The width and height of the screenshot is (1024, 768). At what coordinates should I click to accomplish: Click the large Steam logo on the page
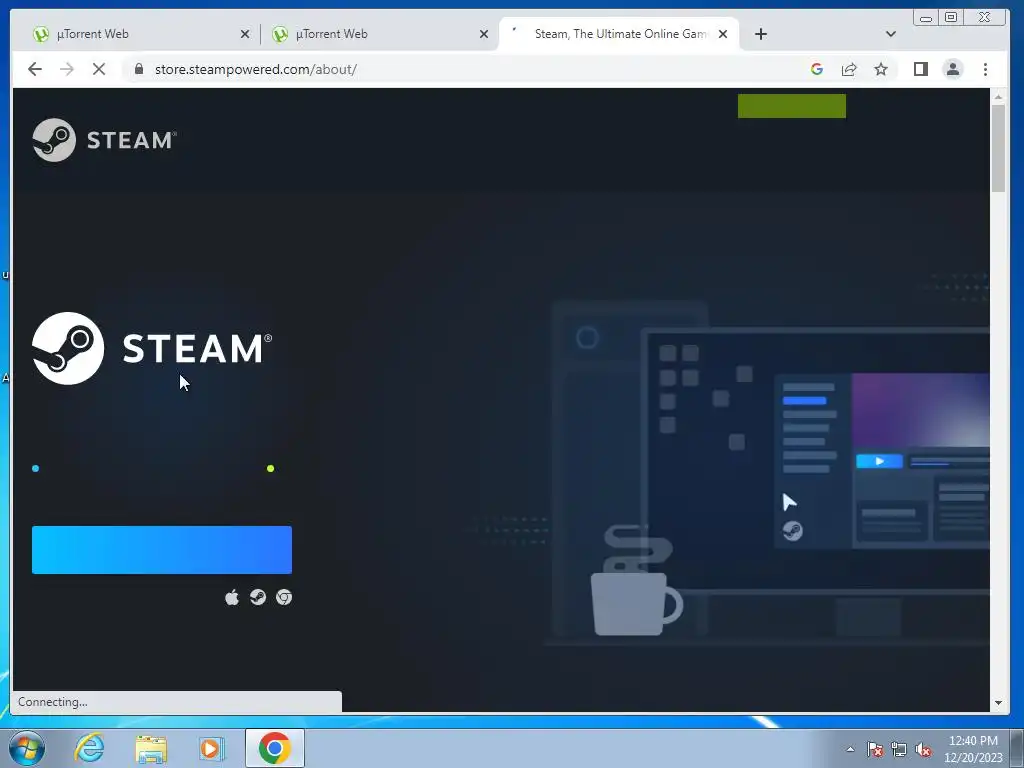coord(152,348)
